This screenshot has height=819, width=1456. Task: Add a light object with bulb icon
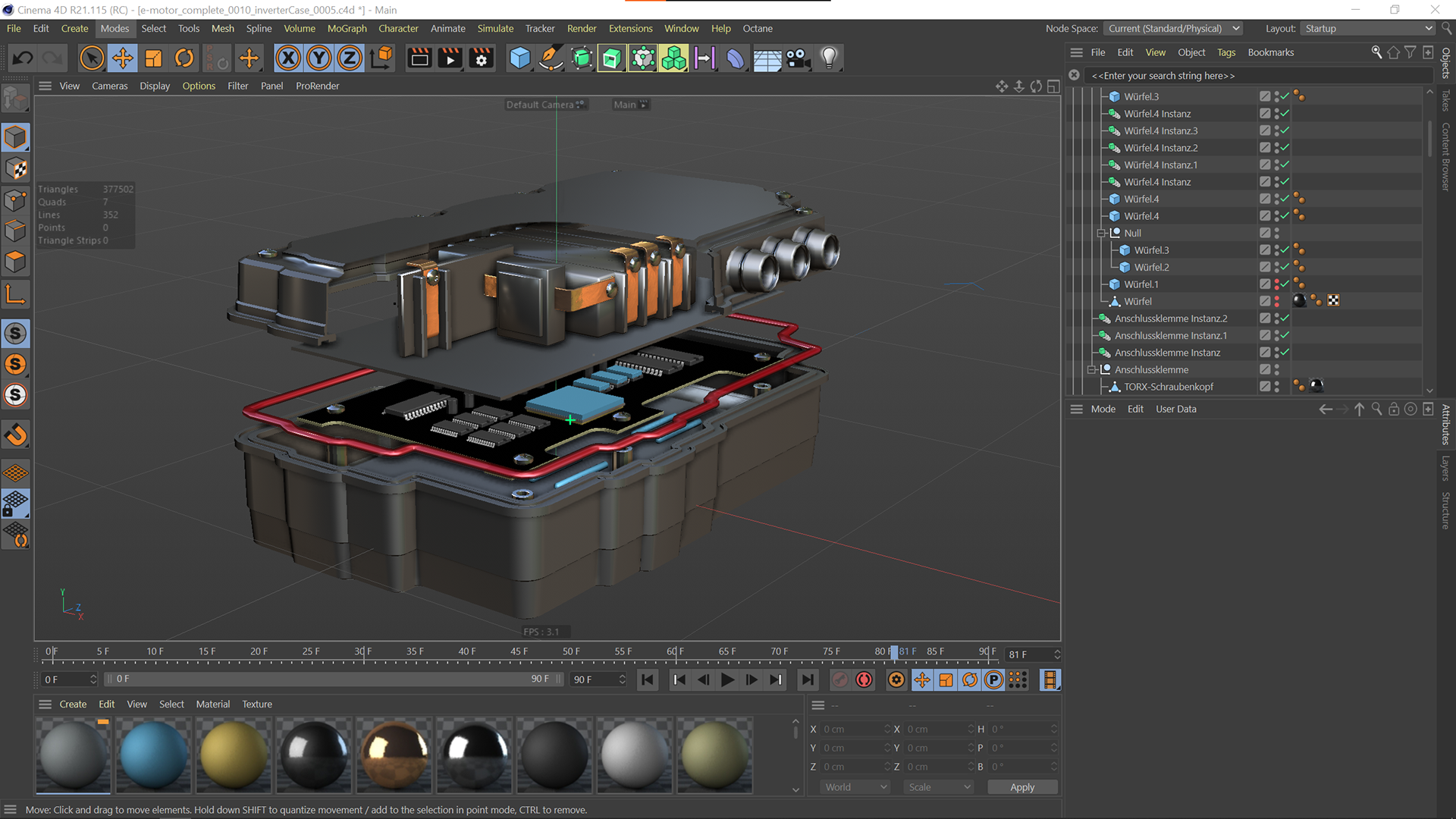pyautogui.click(x=829, y=58)
